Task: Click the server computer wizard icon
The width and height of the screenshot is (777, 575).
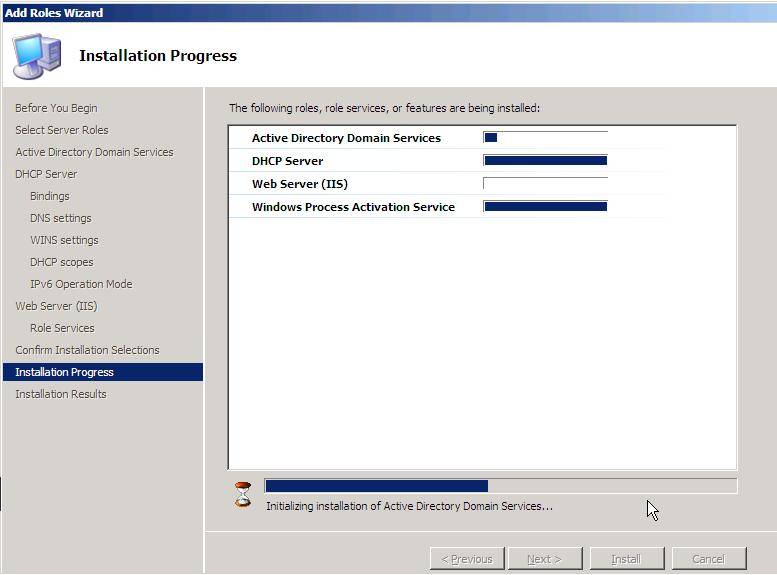Action: 37,56
